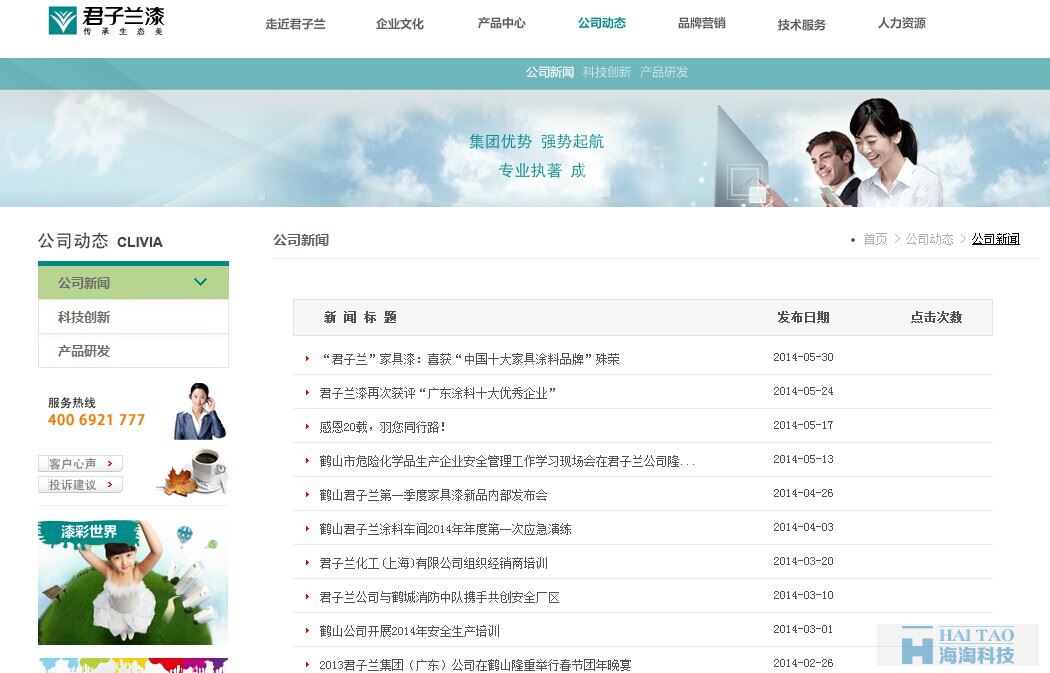
Task: Collapse the 公司新闻 sidebar chevron
Action: (x=200, y=282)
